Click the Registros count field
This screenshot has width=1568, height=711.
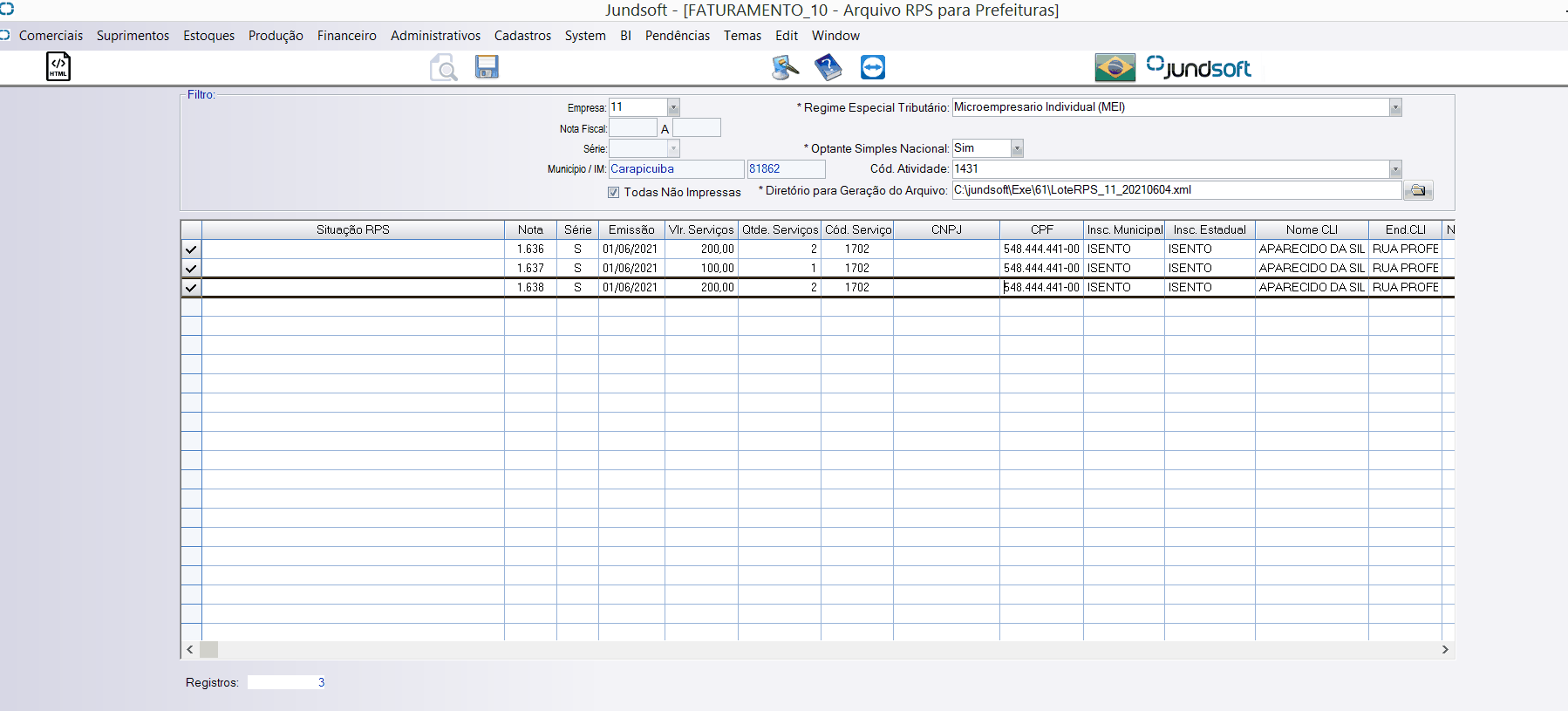287,683
